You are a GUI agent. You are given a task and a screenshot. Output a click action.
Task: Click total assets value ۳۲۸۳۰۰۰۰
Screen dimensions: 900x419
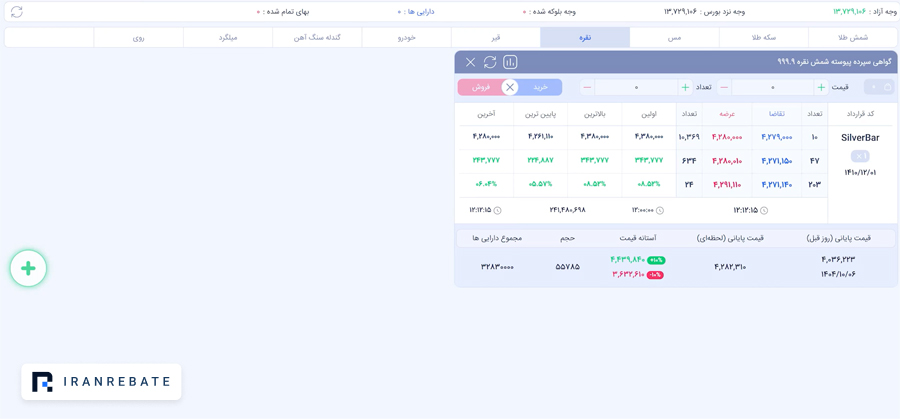(x=497, y=267)
